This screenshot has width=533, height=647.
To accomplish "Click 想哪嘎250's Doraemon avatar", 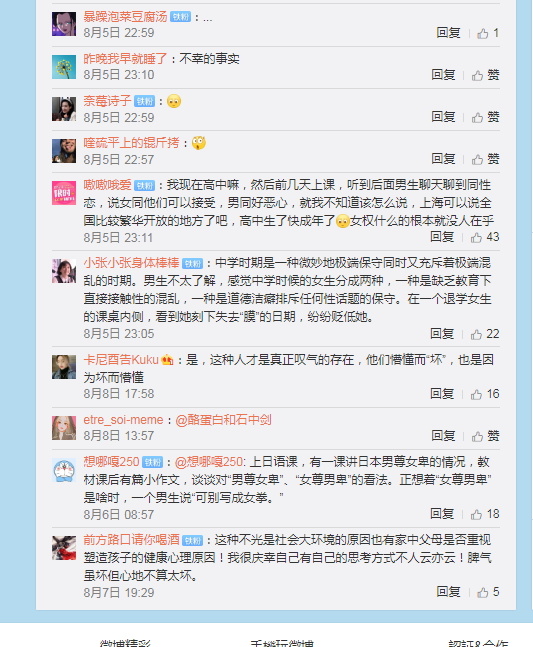I will (64, 470).
